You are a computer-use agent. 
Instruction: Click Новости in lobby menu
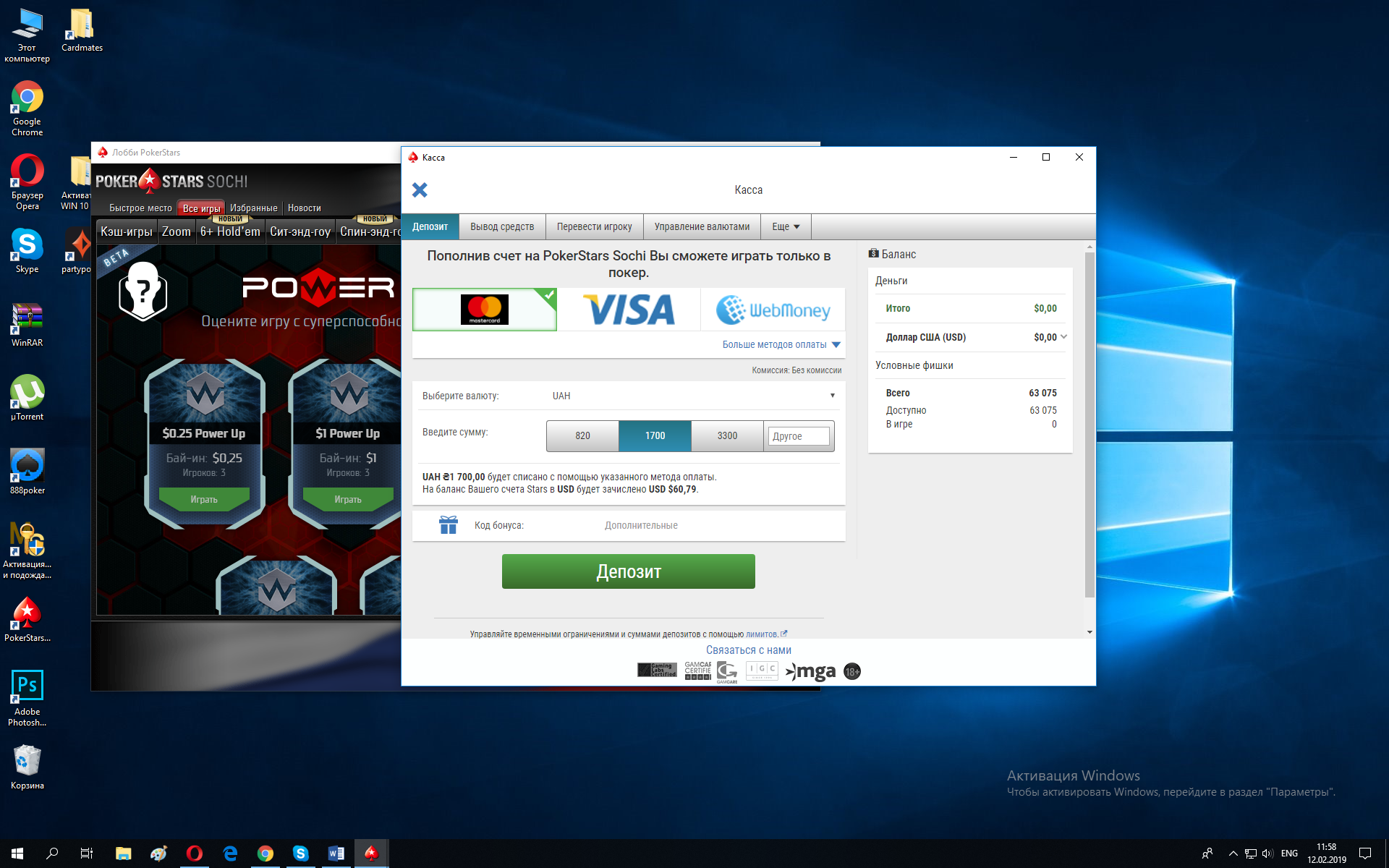click(305, 208)
